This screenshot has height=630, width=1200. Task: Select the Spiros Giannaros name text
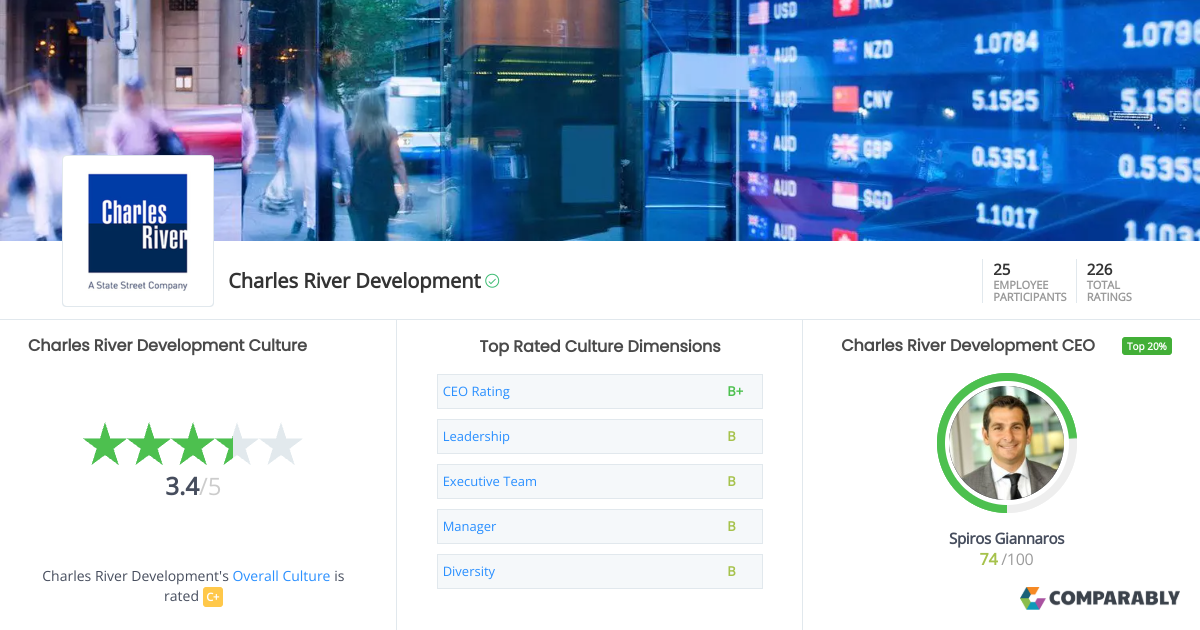[1006, 539]
